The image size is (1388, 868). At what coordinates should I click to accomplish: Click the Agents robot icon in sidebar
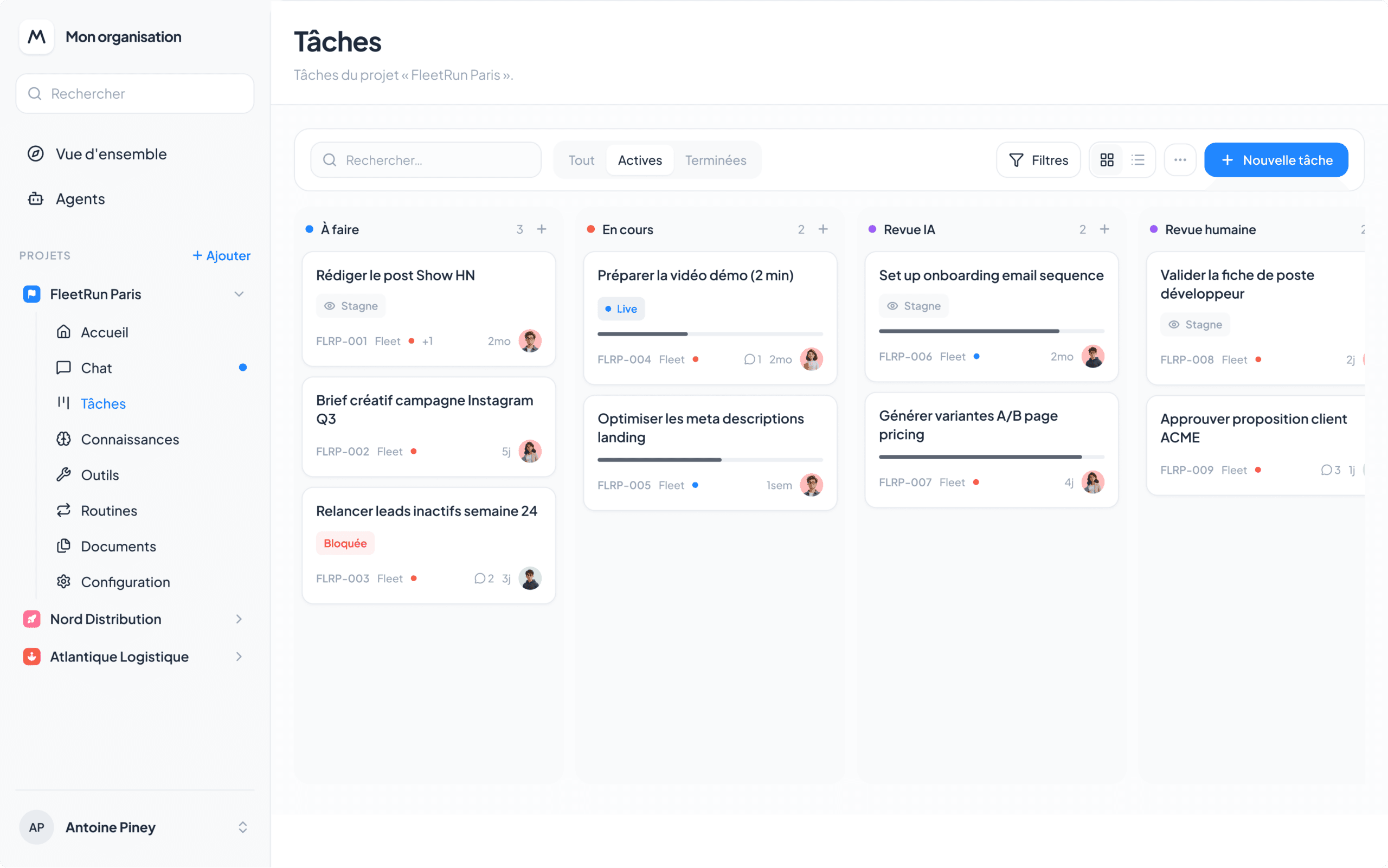click(x=36, y=198)
